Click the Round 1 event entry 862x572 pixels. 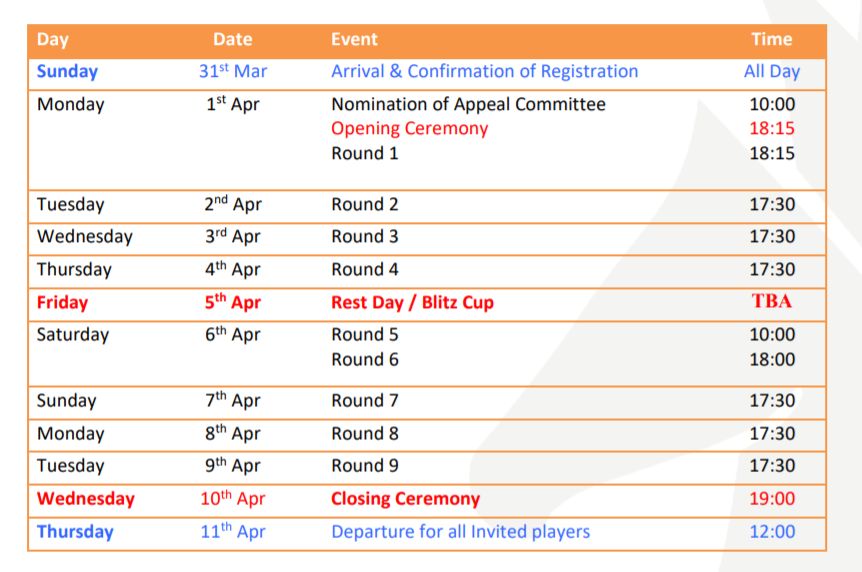(x=364, y=153)
